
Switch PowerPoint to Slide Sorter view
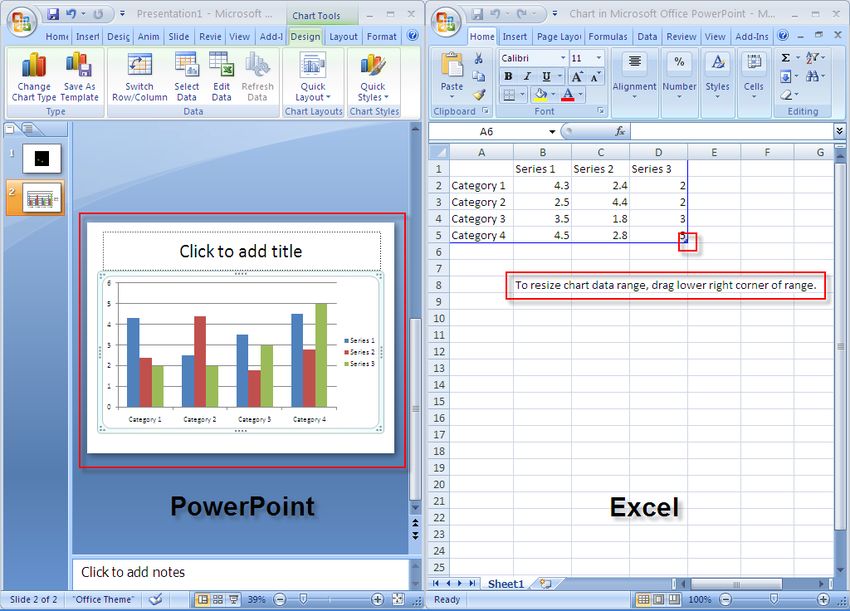click(x=218, y=599)
